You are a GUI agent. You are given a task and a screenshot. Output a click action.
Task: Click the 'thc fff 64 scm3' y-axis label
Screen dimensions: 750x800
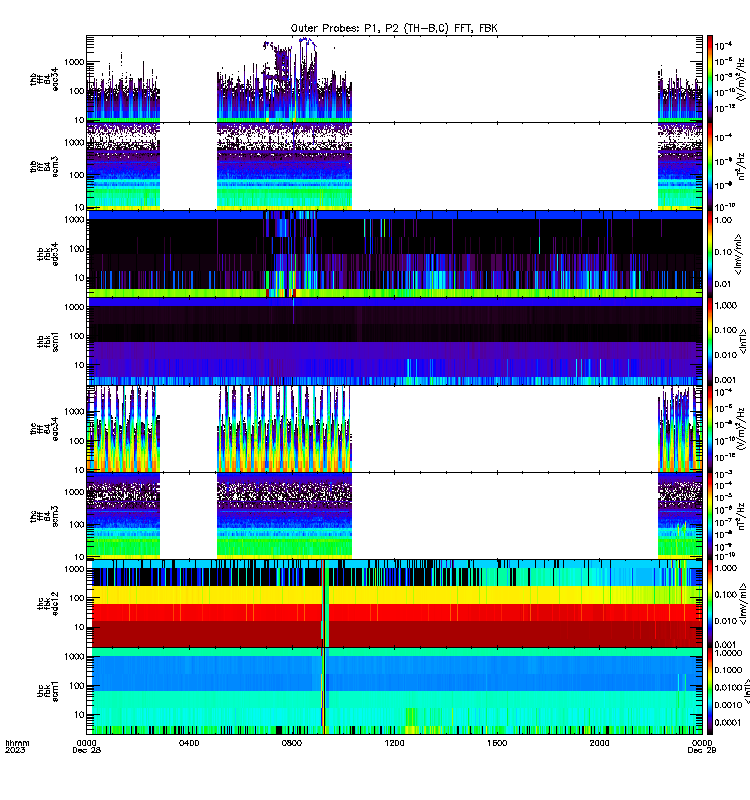44,516
